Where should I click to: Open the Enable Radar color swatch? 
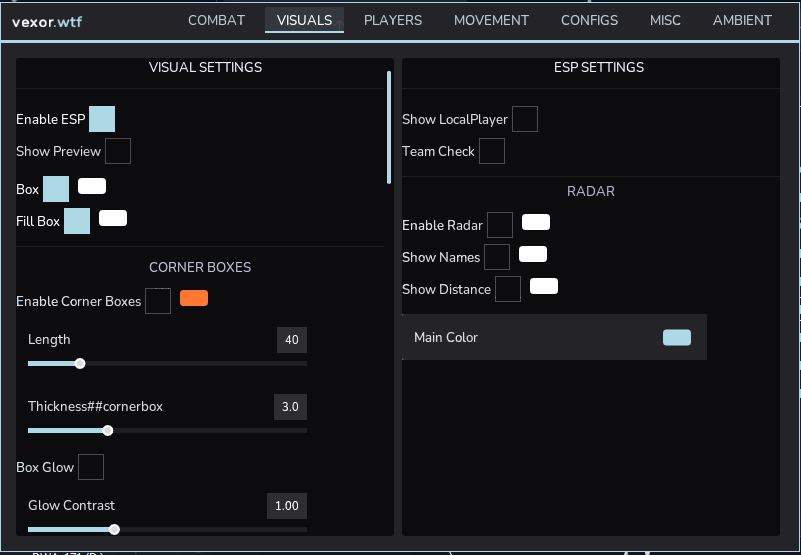(x=536, y=222)
